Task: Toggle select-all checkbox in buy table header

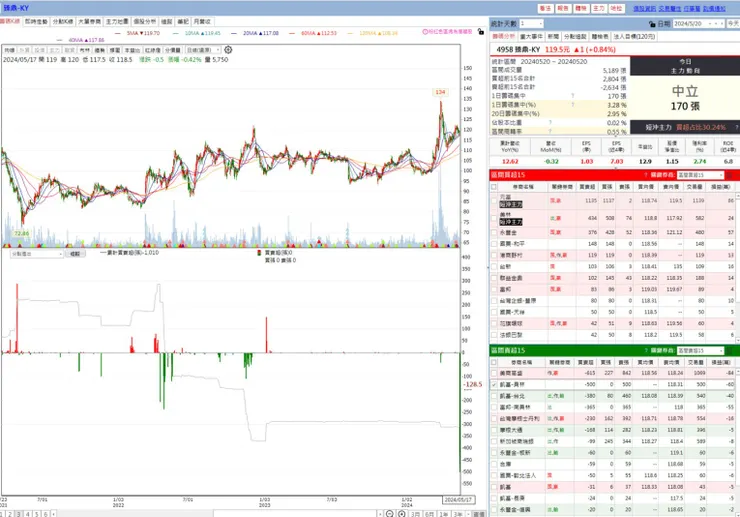Action: (x=494, y=187)
